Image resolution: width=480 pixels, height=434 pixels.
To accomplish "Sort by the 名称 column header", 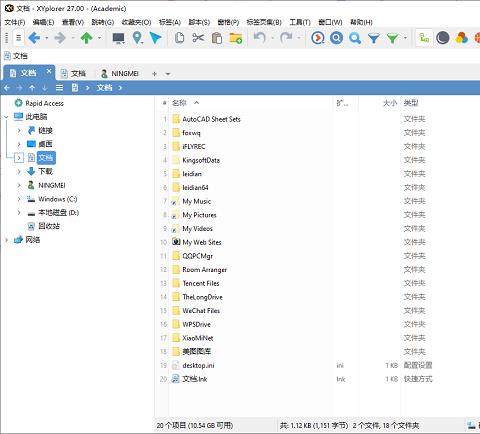I will coord(179,103).
